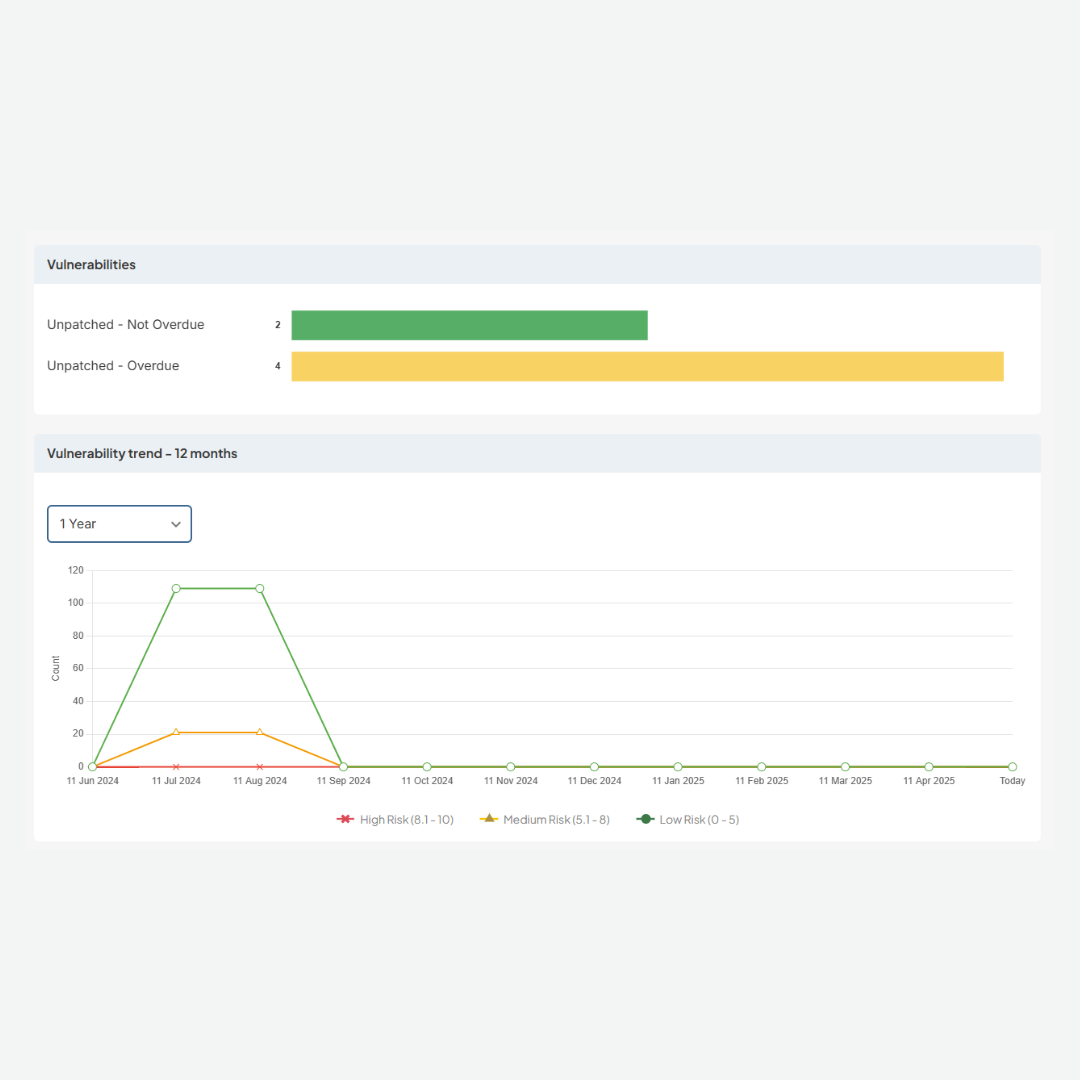The image size is (1080, 1080).
Task: Select data point at 11 Jan 2025
Action: coord(678,767)
